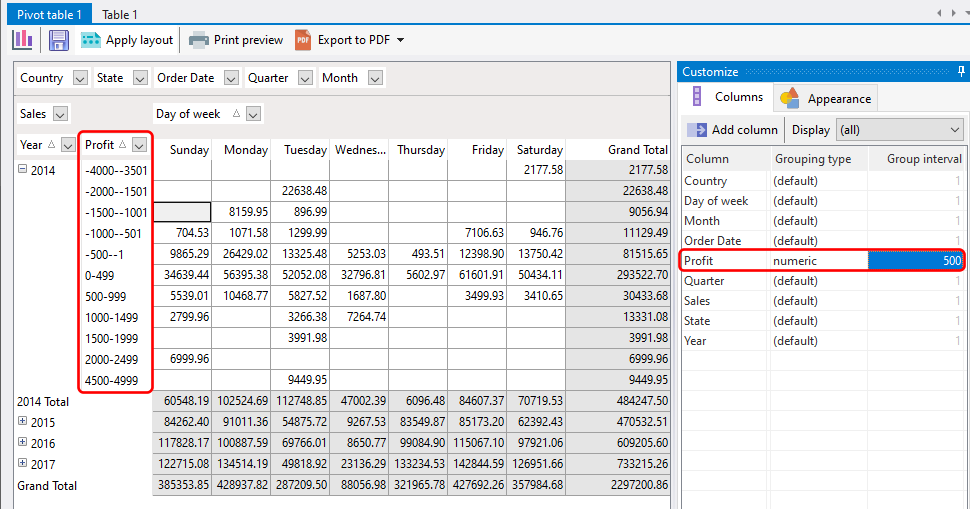
Task: Click the save floppy disk icon
Action: tap(58, 40)
